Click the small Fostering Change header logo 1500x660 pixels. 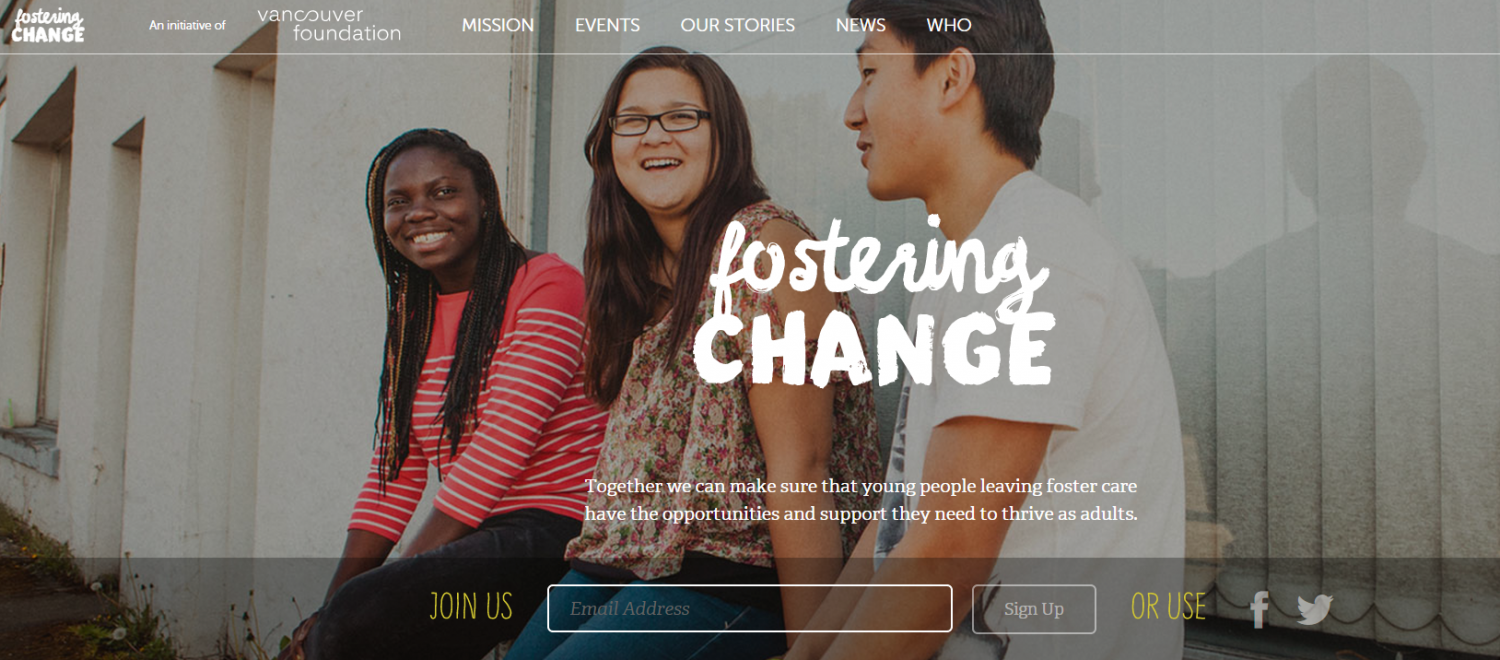pyautogui.click(x=48, y=25)
